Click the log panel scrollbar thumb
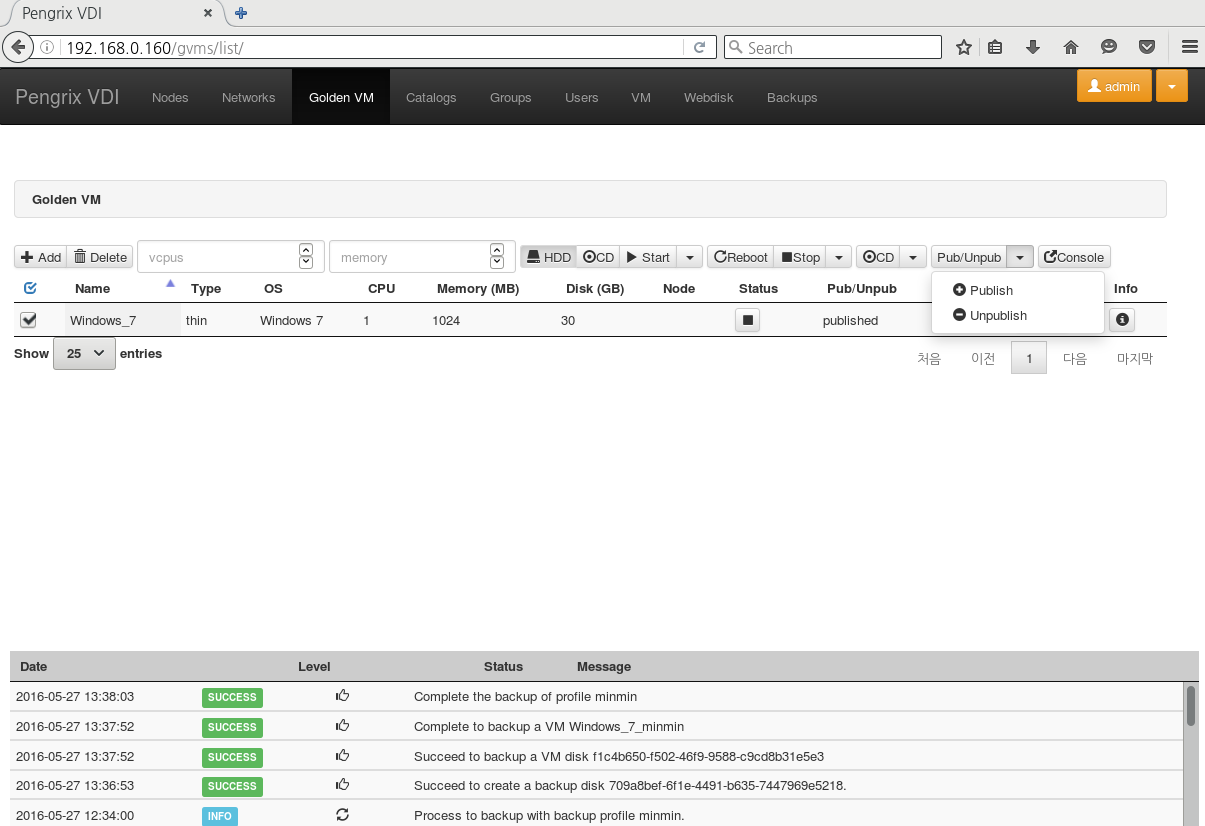 [1191, 705]
